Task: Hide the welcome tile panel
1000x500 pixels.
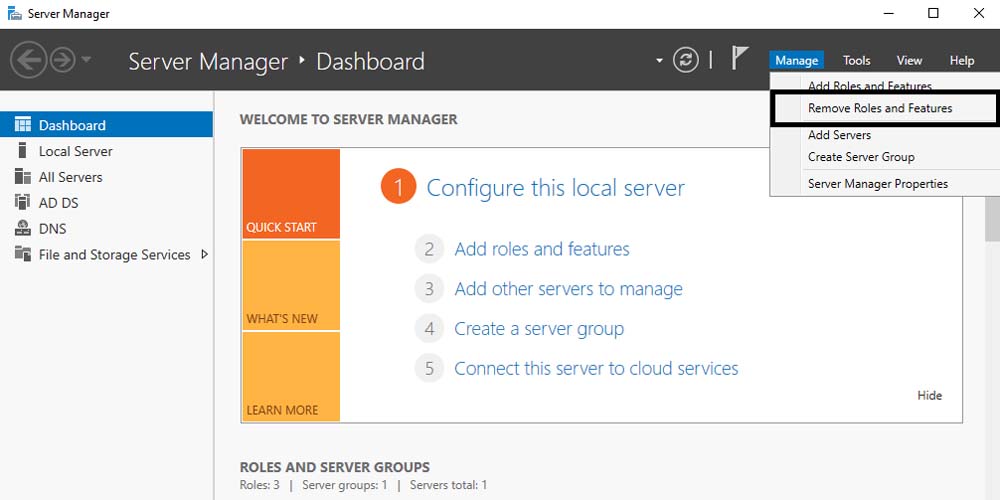Action: (x=929, y=395)
